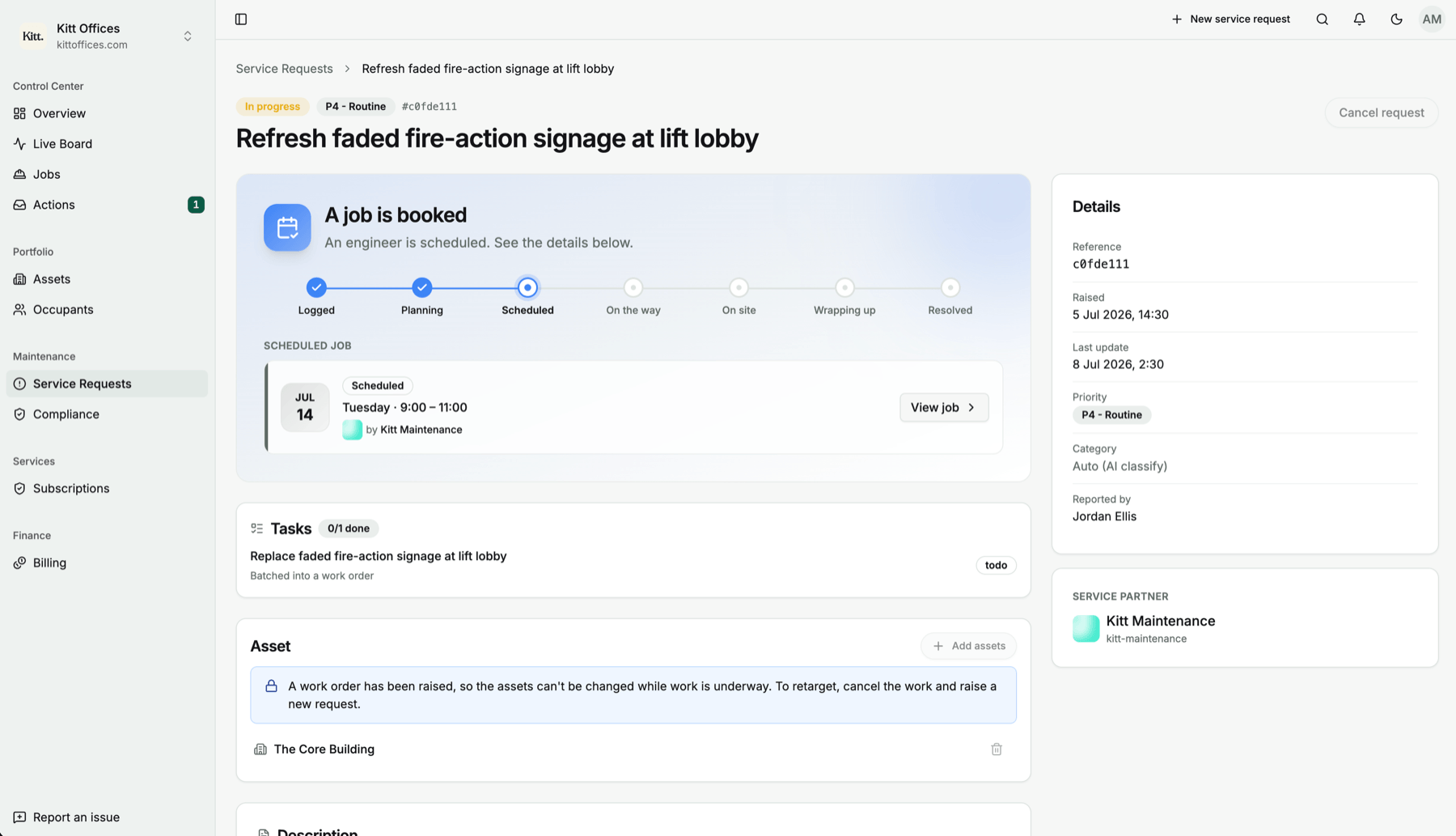Open Billing in sidebar
The height and width of the screenshot is (836, 1456).
107,562
